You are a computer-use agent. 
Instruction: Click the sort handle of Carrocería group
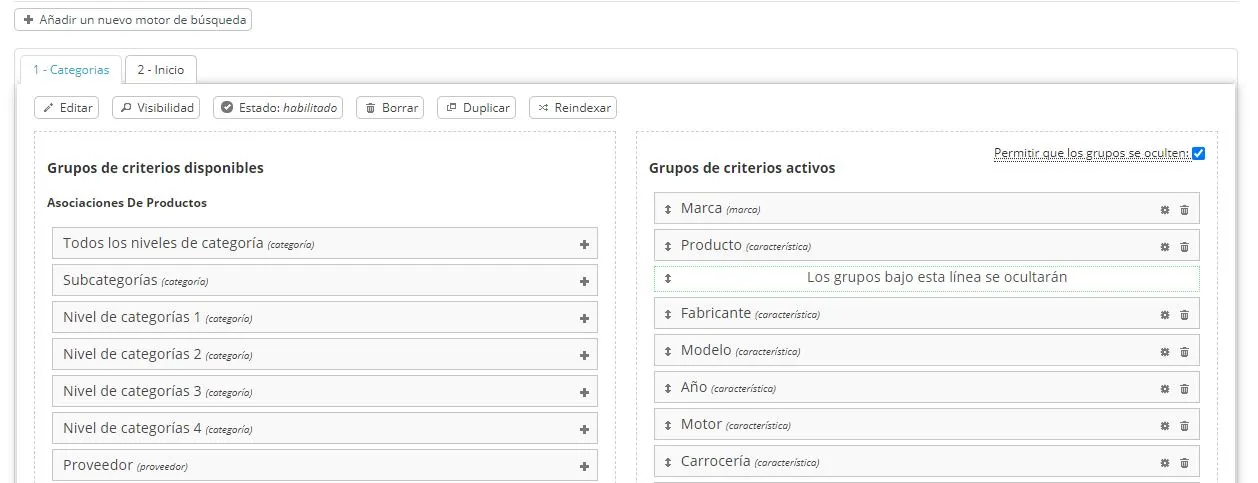tap(668, 463)
